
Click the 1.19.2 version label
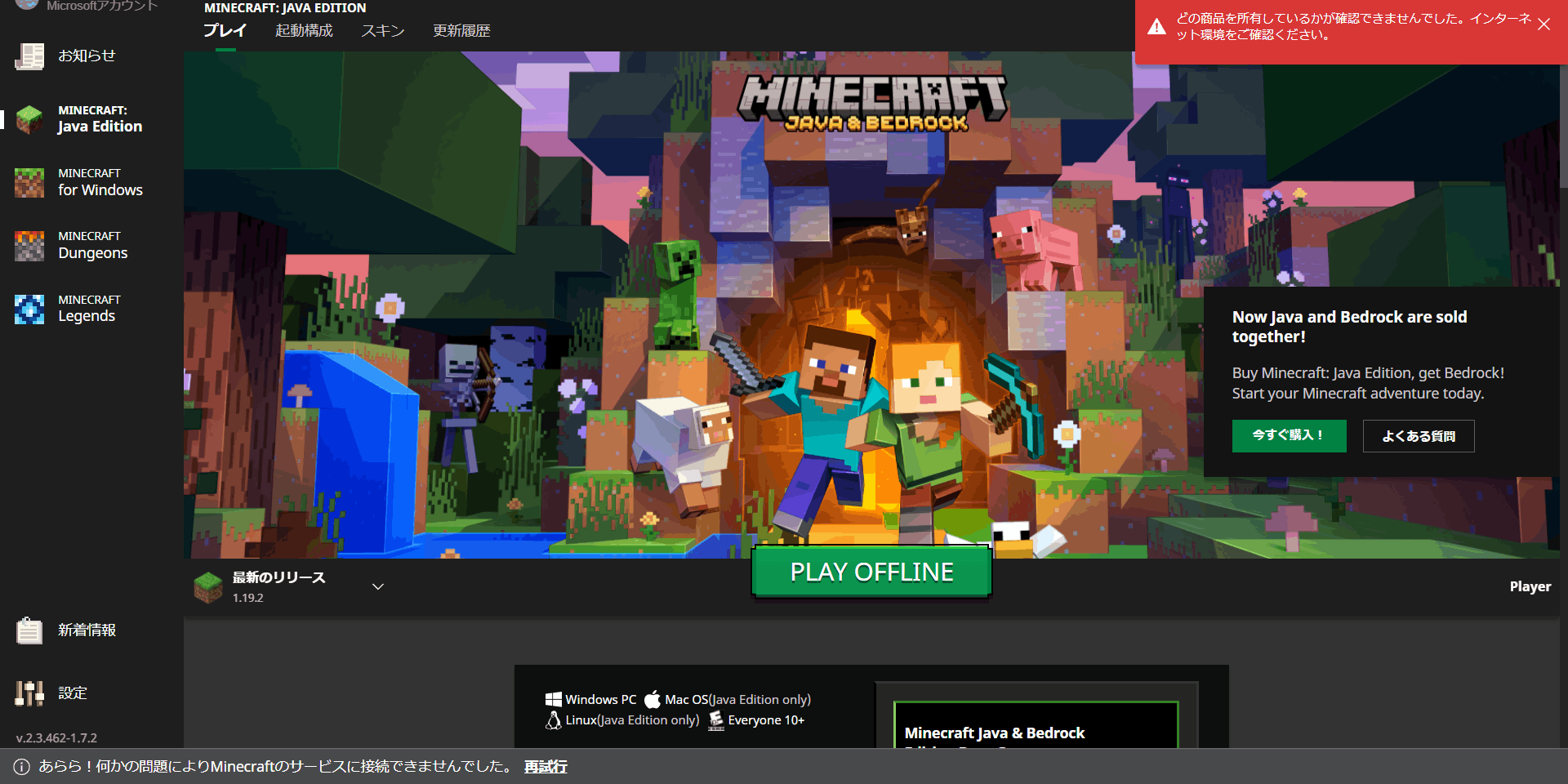248,598
